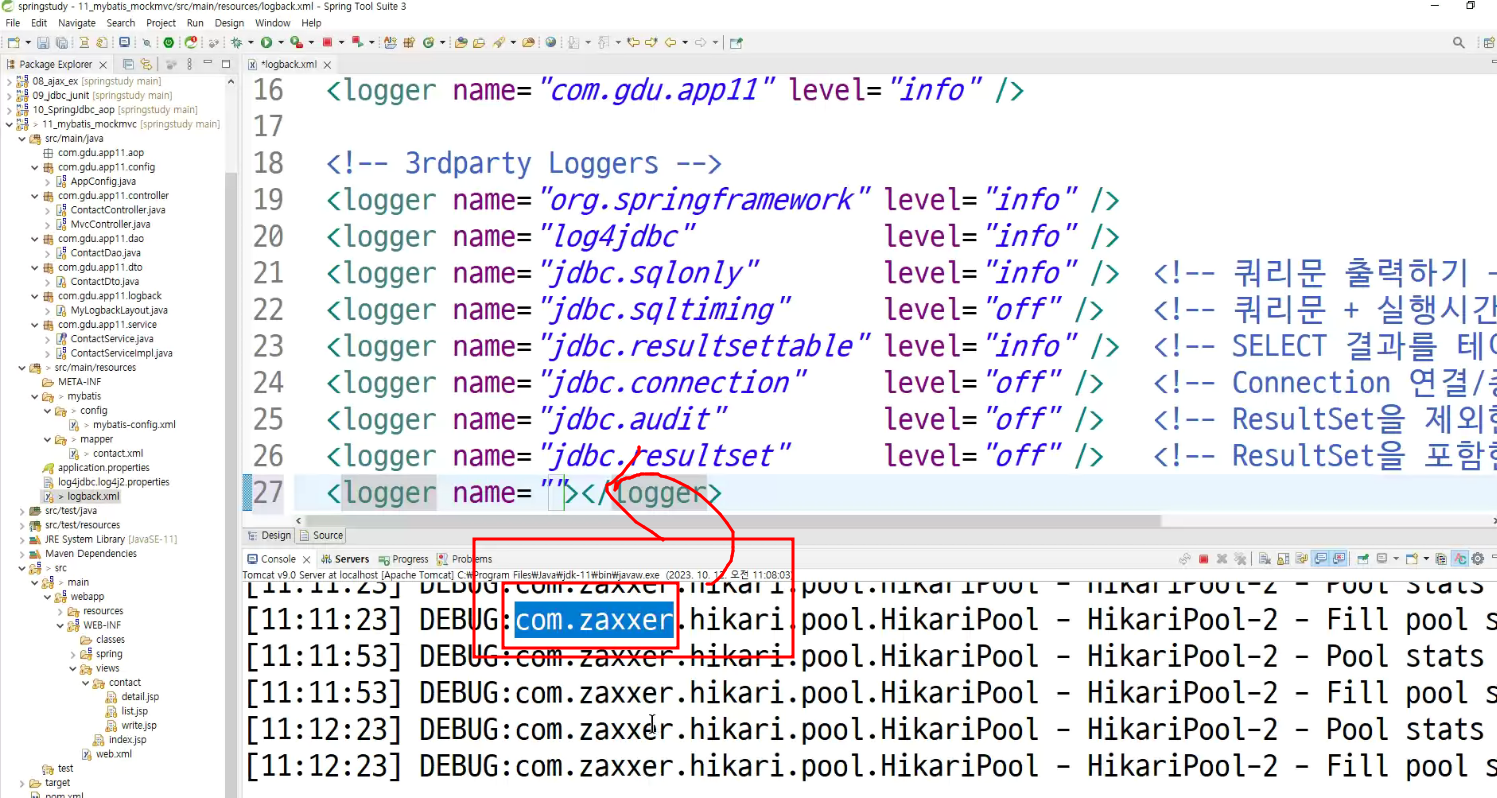The width and height of the screenshot is (1497, 798).
Task: Switch to the Source editor tab
Action: point(321,535)
